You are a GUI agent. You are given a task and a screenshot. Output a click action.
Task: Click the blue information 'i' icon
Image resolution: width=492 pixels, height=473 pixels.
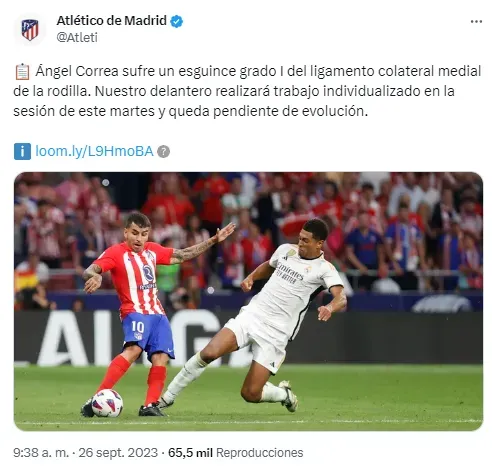click(22, 151)
